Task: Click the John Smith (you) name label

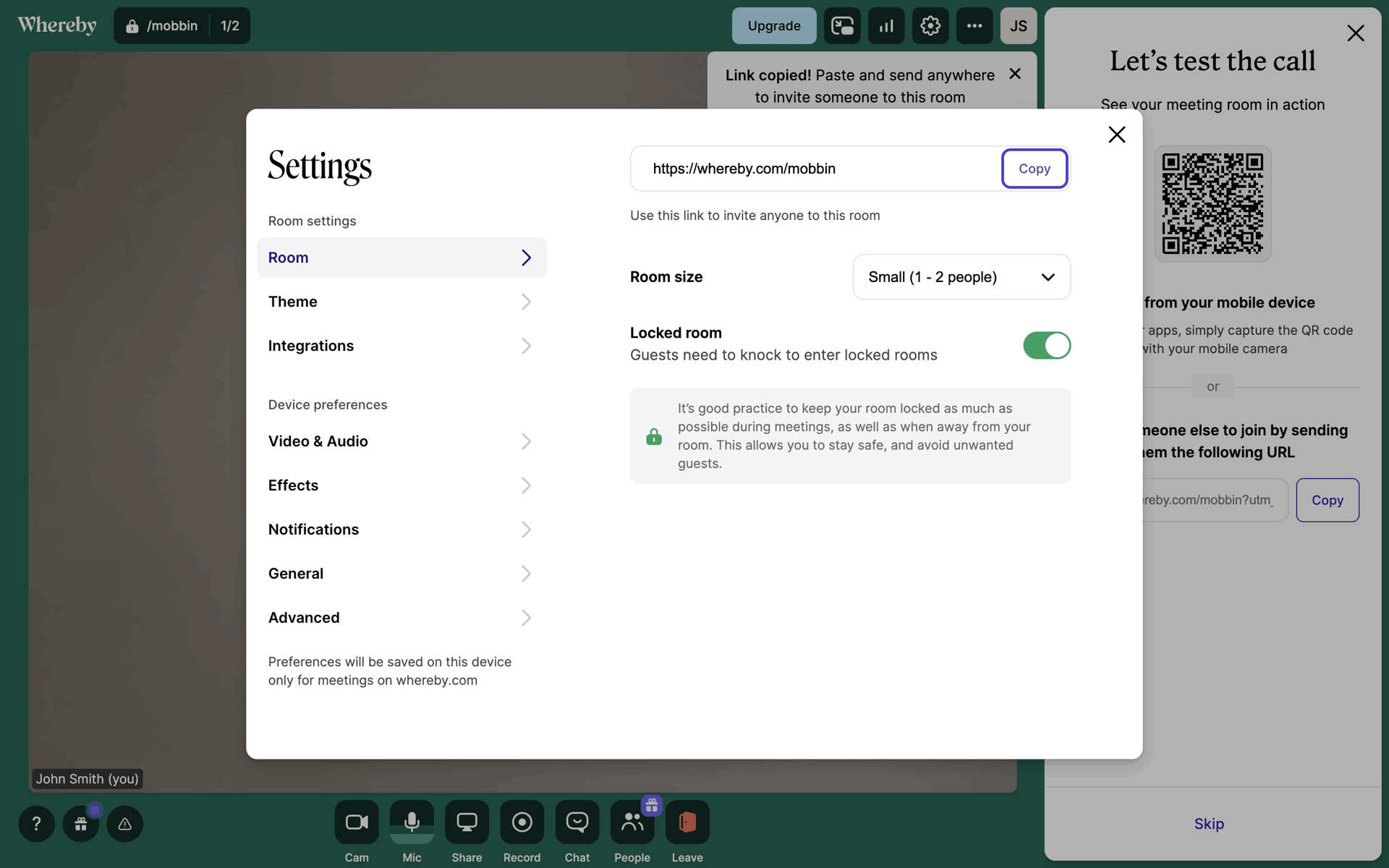Action: pos(88,779)
